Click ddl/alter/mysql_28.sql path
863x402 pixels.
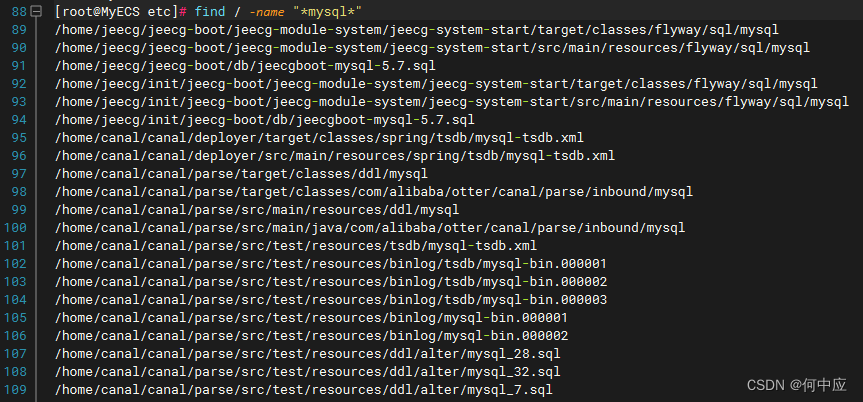pyautogui.click(x=308, y=354)
